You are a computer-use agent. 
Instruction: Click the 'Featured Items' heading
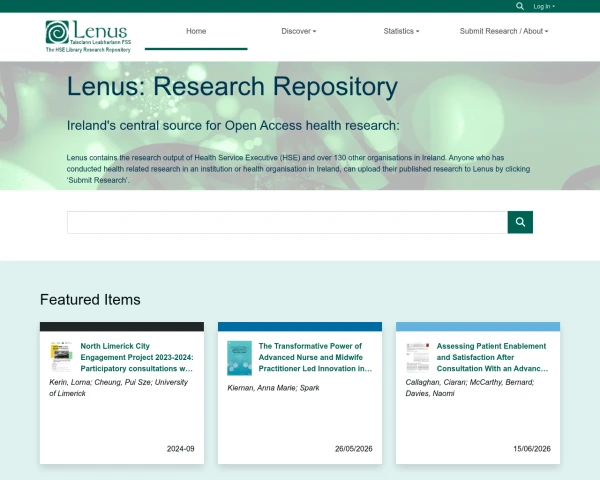pyautogui.click(x=90, y=299)
